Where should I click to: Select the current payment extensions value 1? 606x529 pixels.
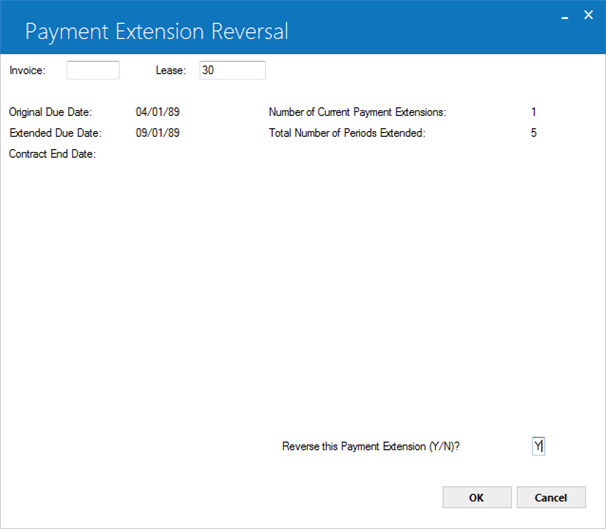tap(534, 112)
